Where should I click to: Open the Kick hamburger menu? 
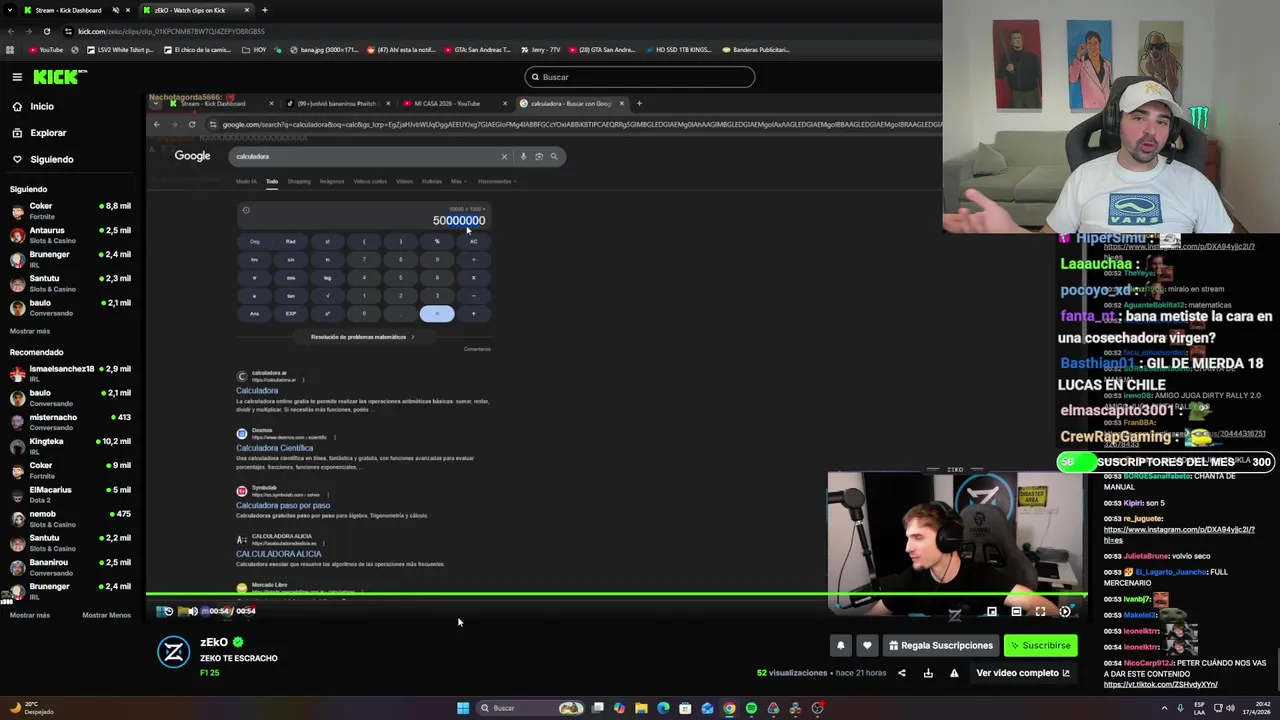[17, 77]
